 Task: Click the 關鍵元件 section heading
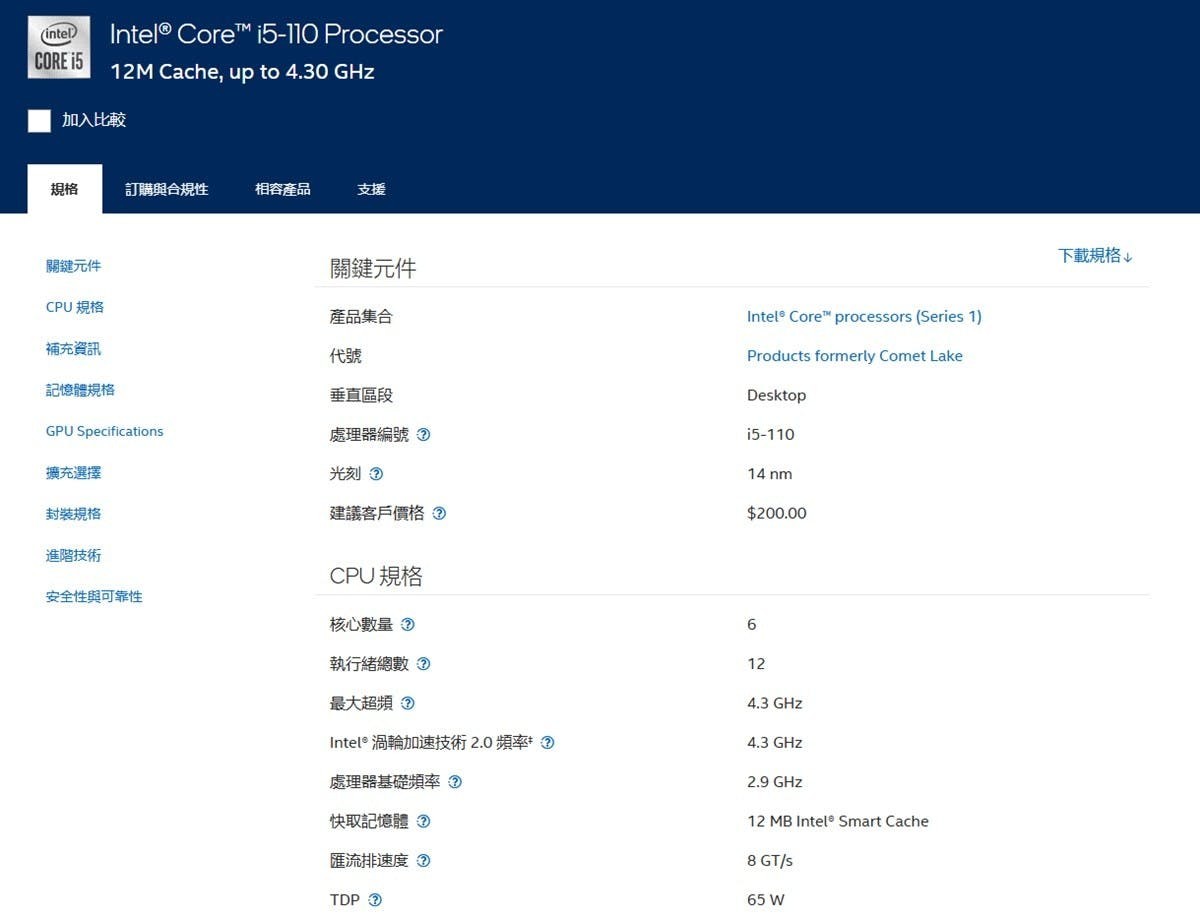click(373, 268)
